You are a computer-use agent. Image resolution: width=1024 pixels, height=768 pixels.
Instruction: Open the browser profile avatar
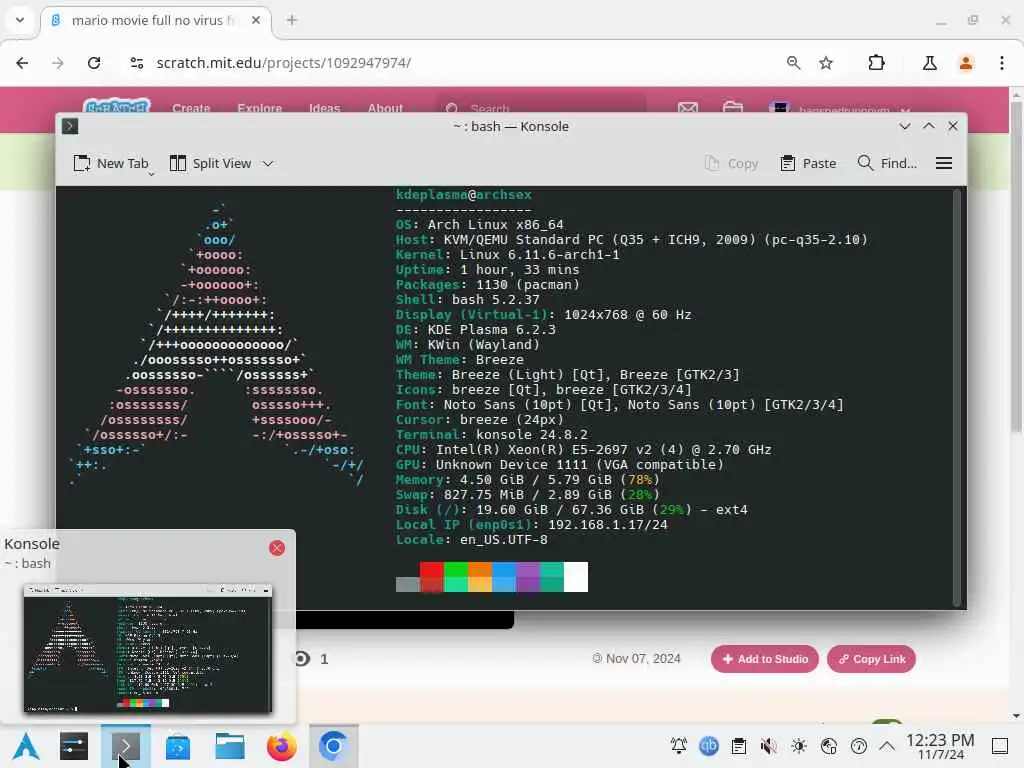pos(966,63)
